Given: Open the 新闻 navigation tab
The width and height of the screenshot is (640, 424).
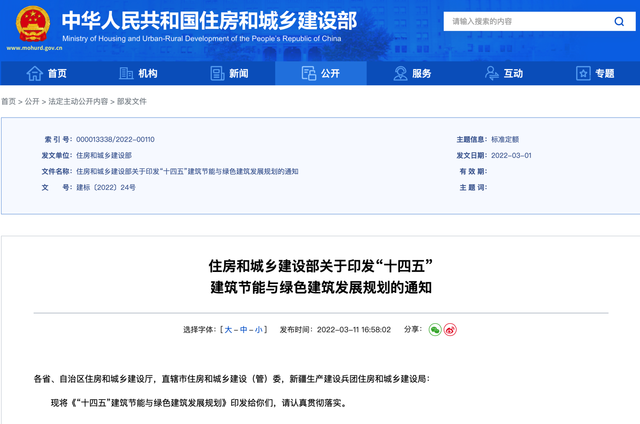Looking at the screenshot, I should point(229,73).
